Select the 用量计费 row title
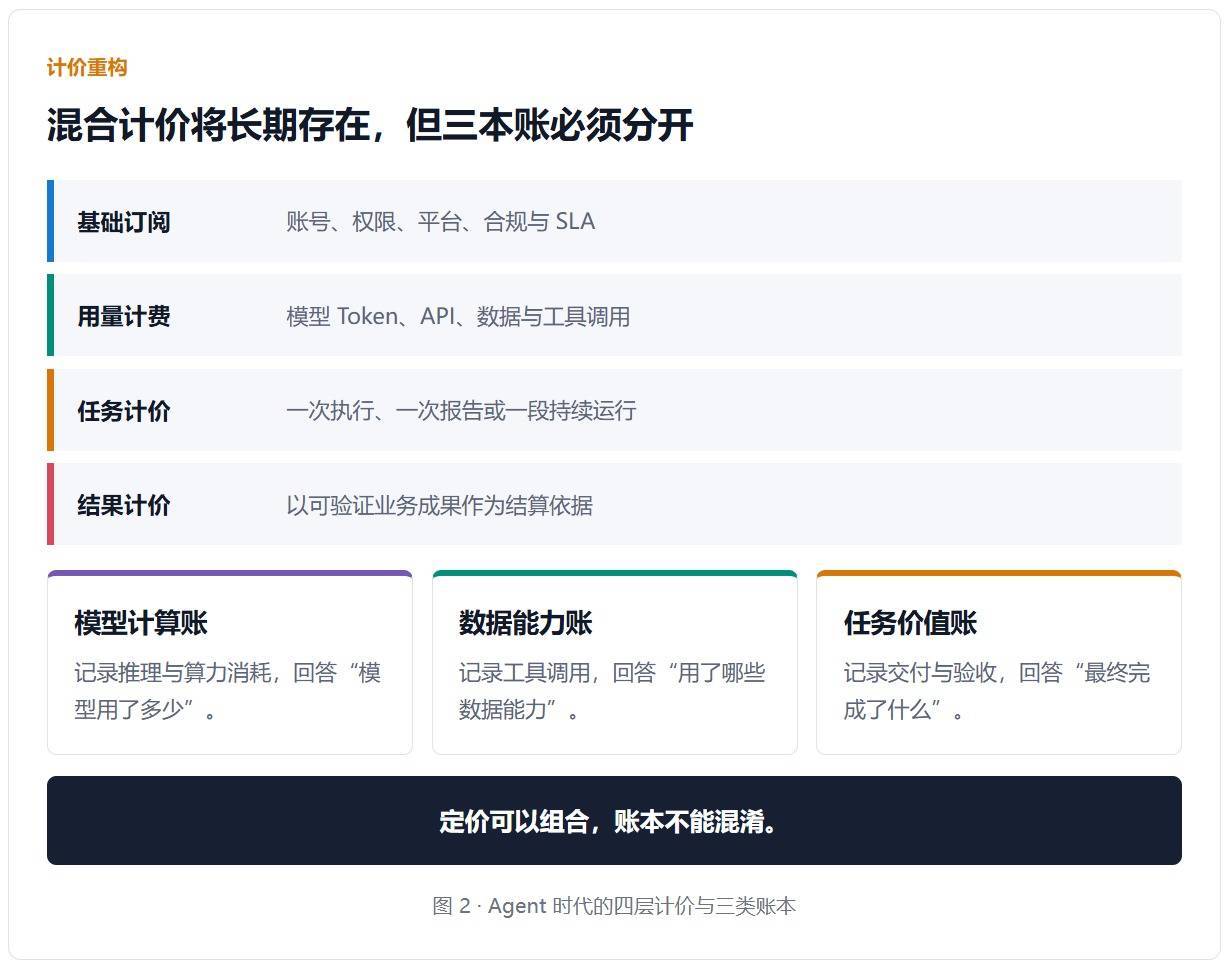Viewport: 1225px width, 965px height. click(124, 317)
